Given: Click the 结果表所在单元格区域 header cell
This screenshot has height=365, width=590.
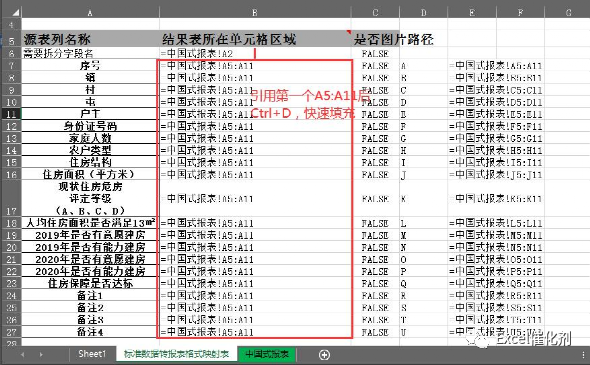Looking at the screenshot, I should 255,39.
